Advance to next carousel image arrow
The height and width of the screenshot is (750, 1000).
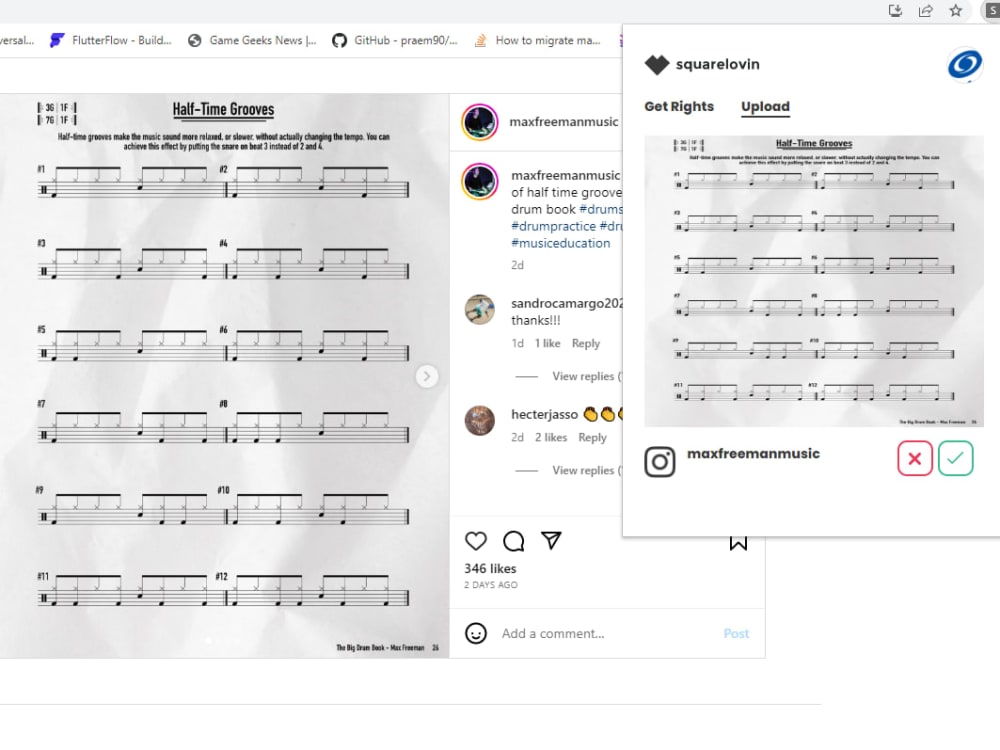(x=427, y=376)
